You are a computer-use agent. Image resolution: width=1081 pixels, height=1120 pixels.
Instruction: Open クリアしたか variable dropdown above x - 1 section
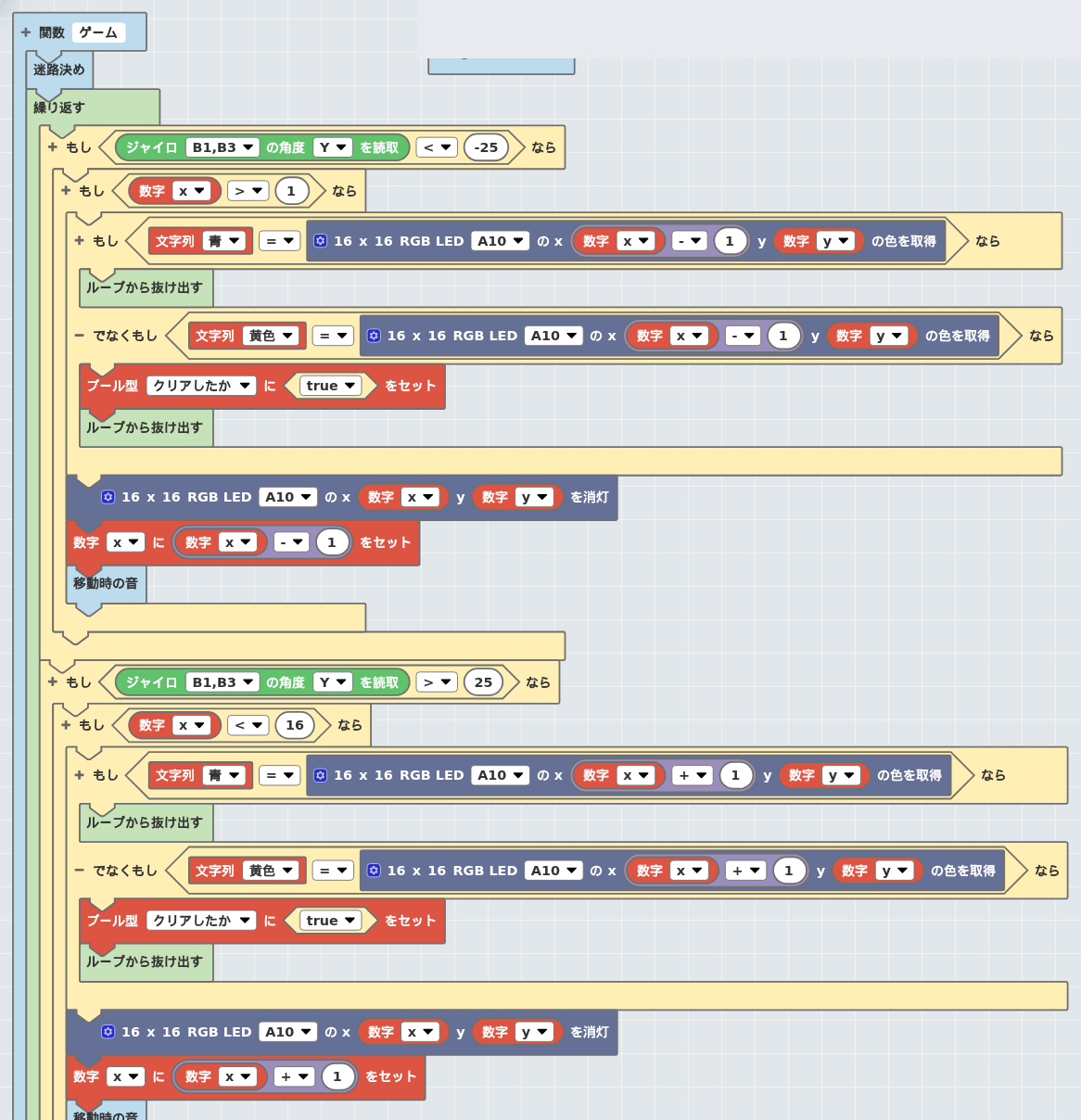click(x=201, y=386)
